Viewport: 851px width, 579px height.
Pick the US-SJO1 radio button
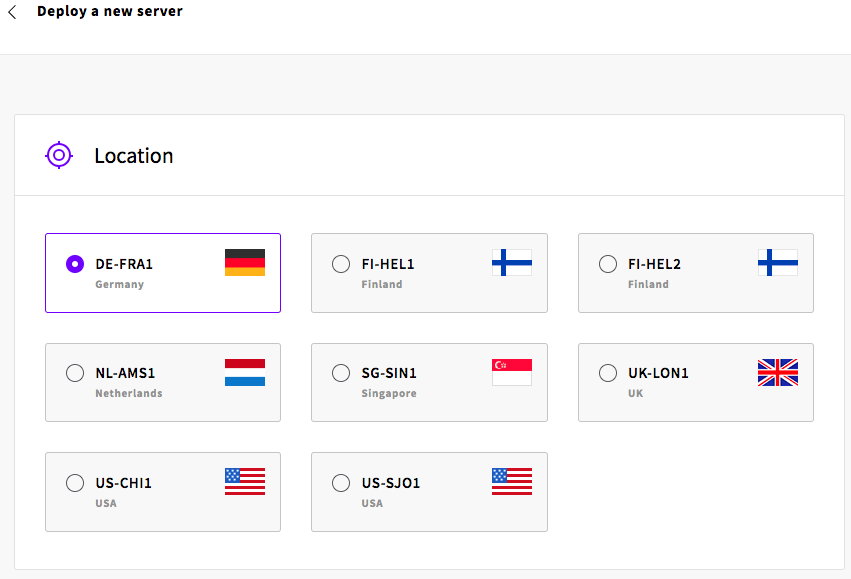coord(341,483)
